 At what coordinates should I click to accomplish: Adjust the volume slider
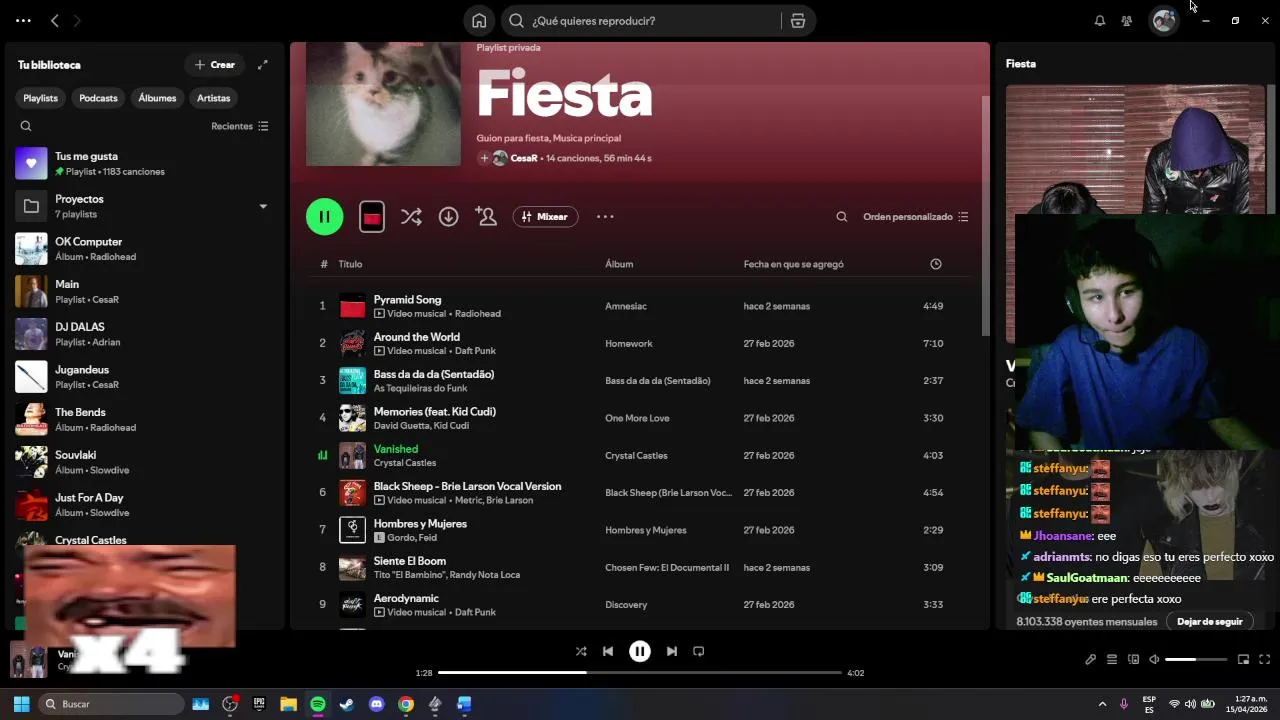click(1196, 659)
